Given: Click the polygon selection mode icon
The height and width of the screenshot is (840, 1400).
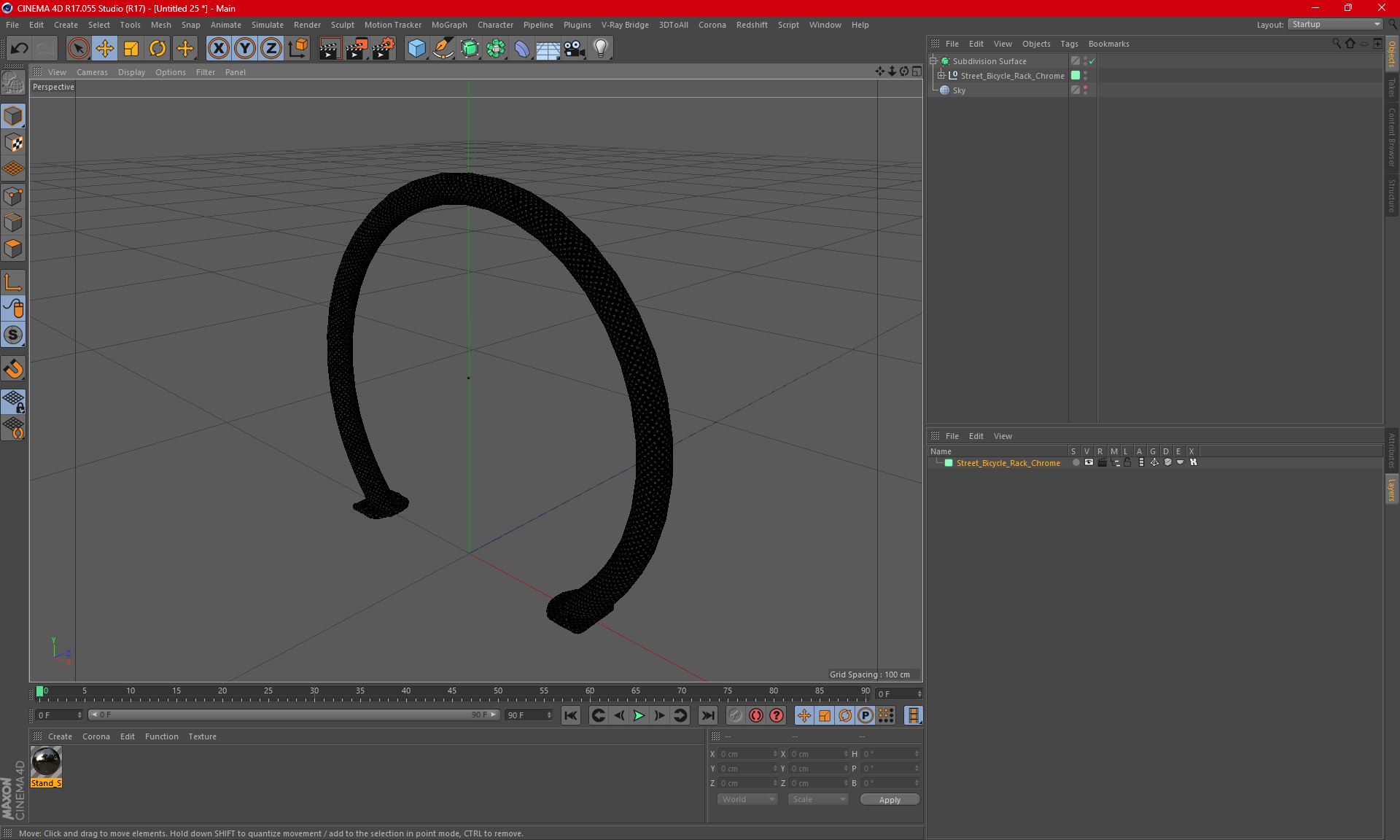Looking at the screenshot, I should pyautogui.click(x=15, y=247).
